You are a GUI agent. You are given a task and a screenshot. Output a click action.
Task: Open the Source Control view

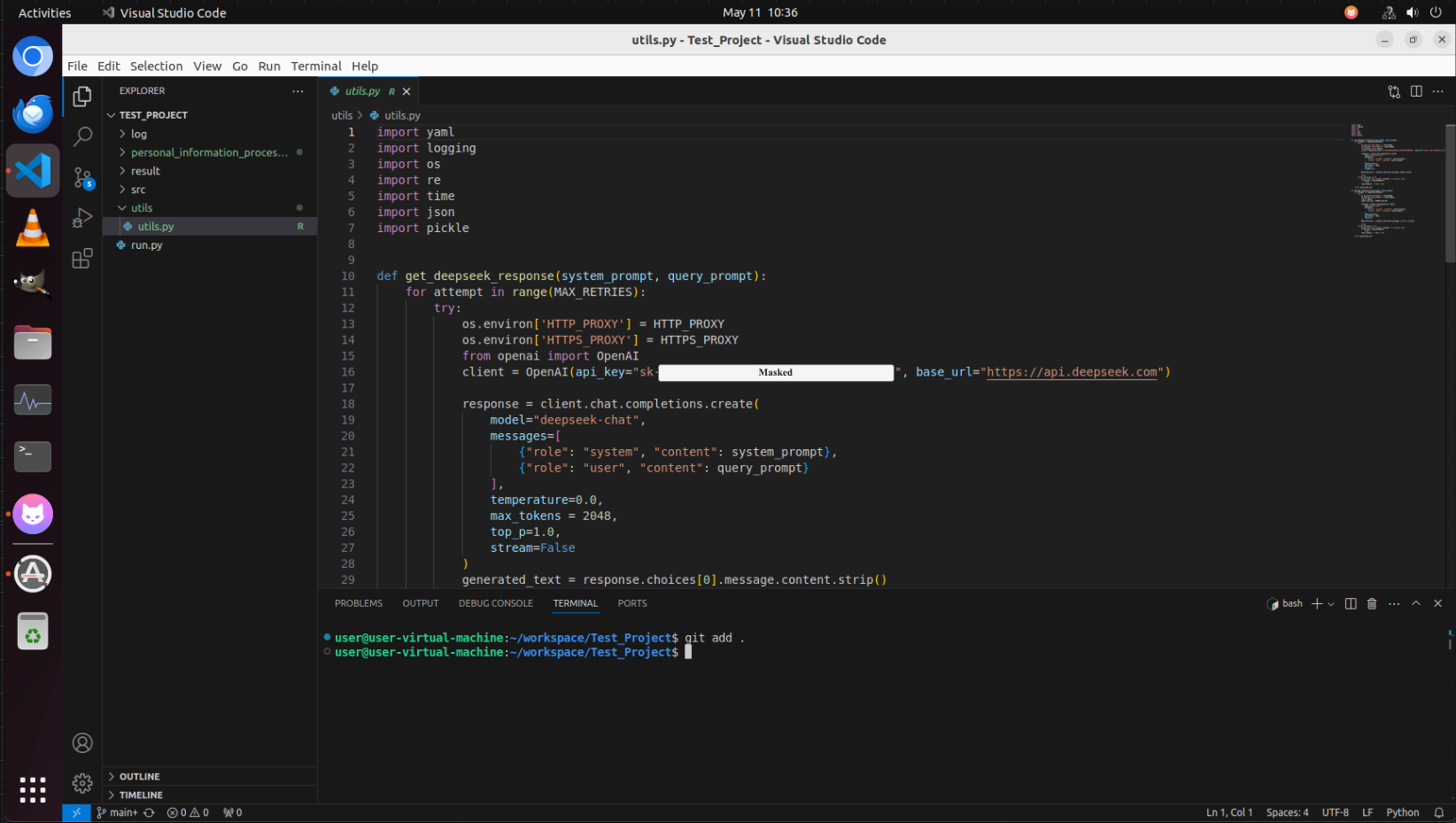tap(82, 177)
